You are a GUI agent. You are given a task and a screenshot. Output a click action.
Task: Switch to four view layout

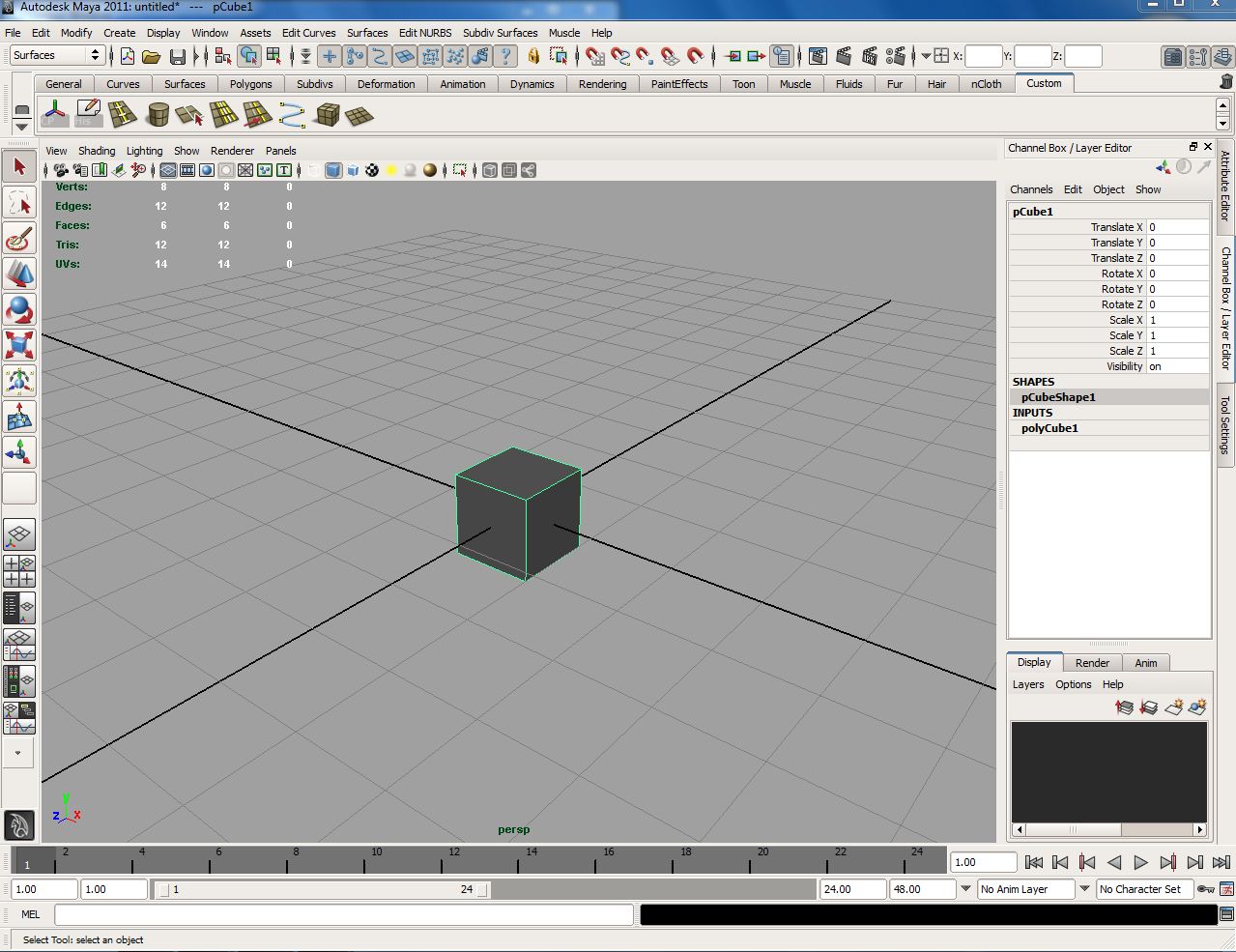pyautogui.click(x=19, y=571)
